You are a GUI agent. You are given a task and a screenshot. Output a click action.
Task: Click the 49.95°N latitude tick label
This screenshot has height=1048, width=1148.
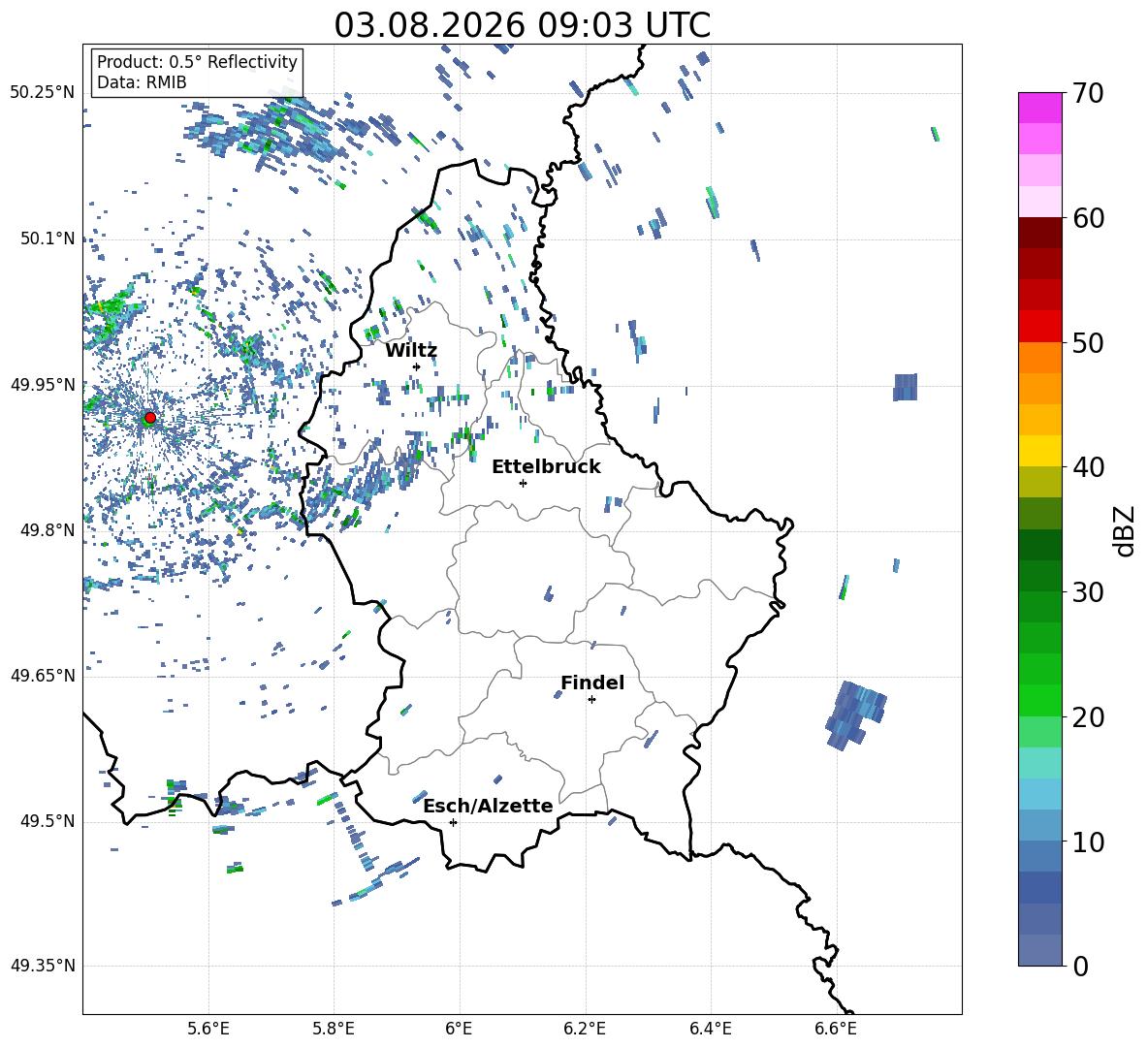(43, 384)
